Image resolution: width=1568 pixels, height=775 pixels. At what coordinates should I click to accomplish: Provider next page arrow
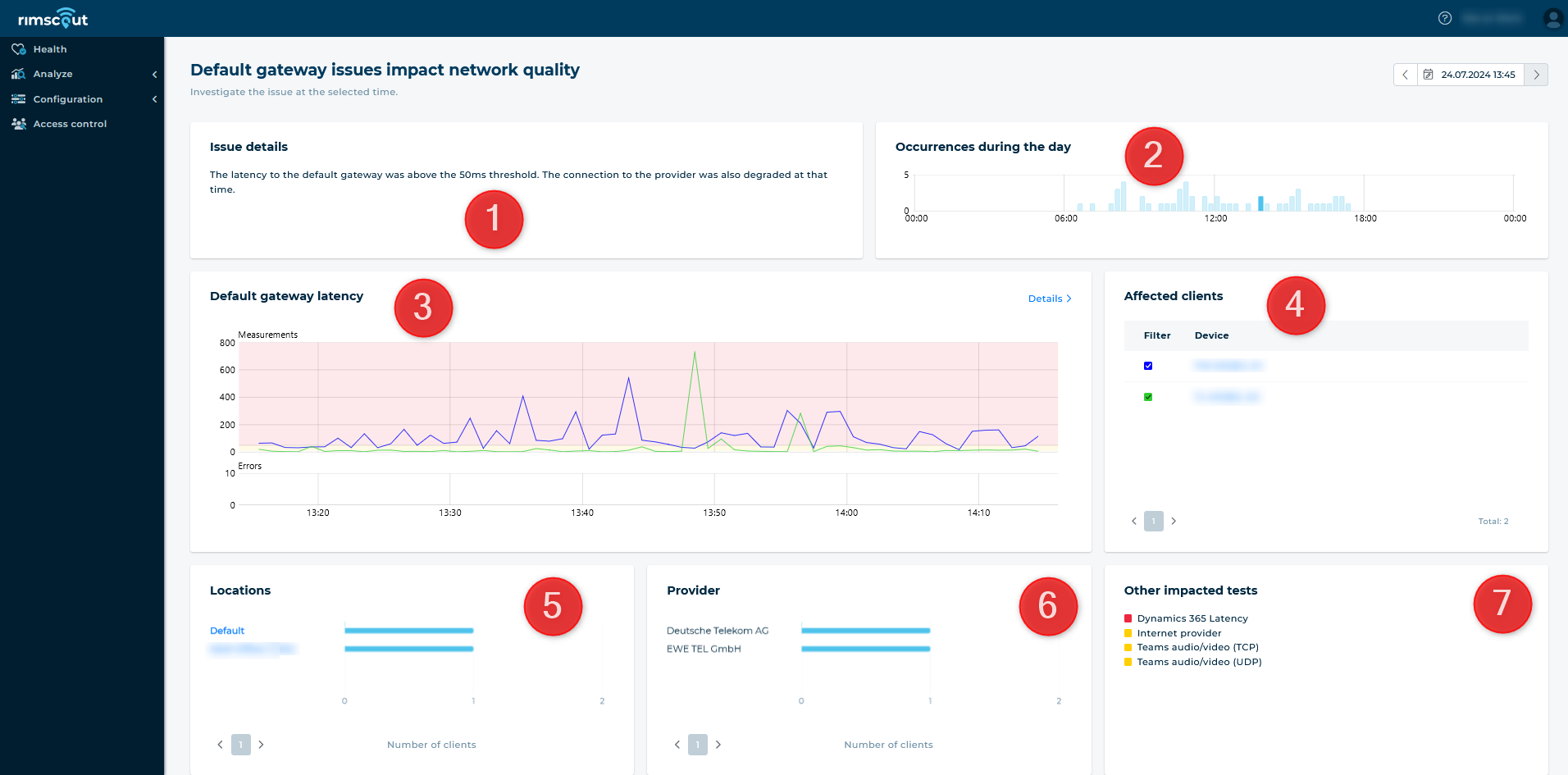718,745
